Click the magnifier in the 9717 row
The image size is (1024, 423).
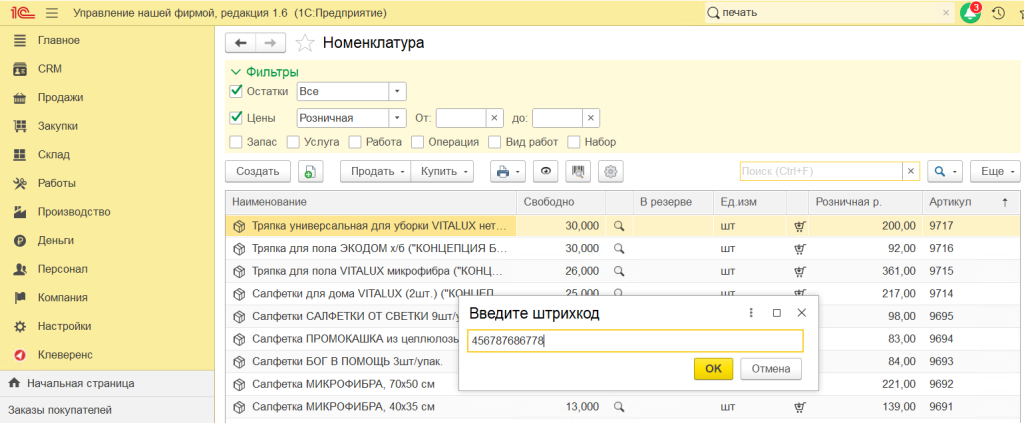pos(619,226)
